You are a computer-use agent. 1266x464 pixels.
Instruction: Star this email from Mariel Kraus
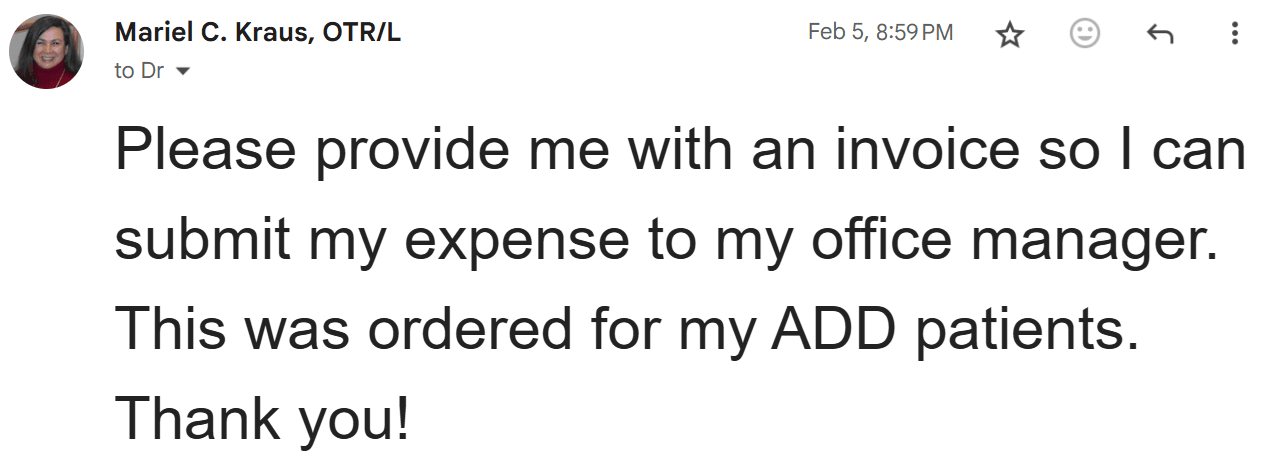point(1011,35)
